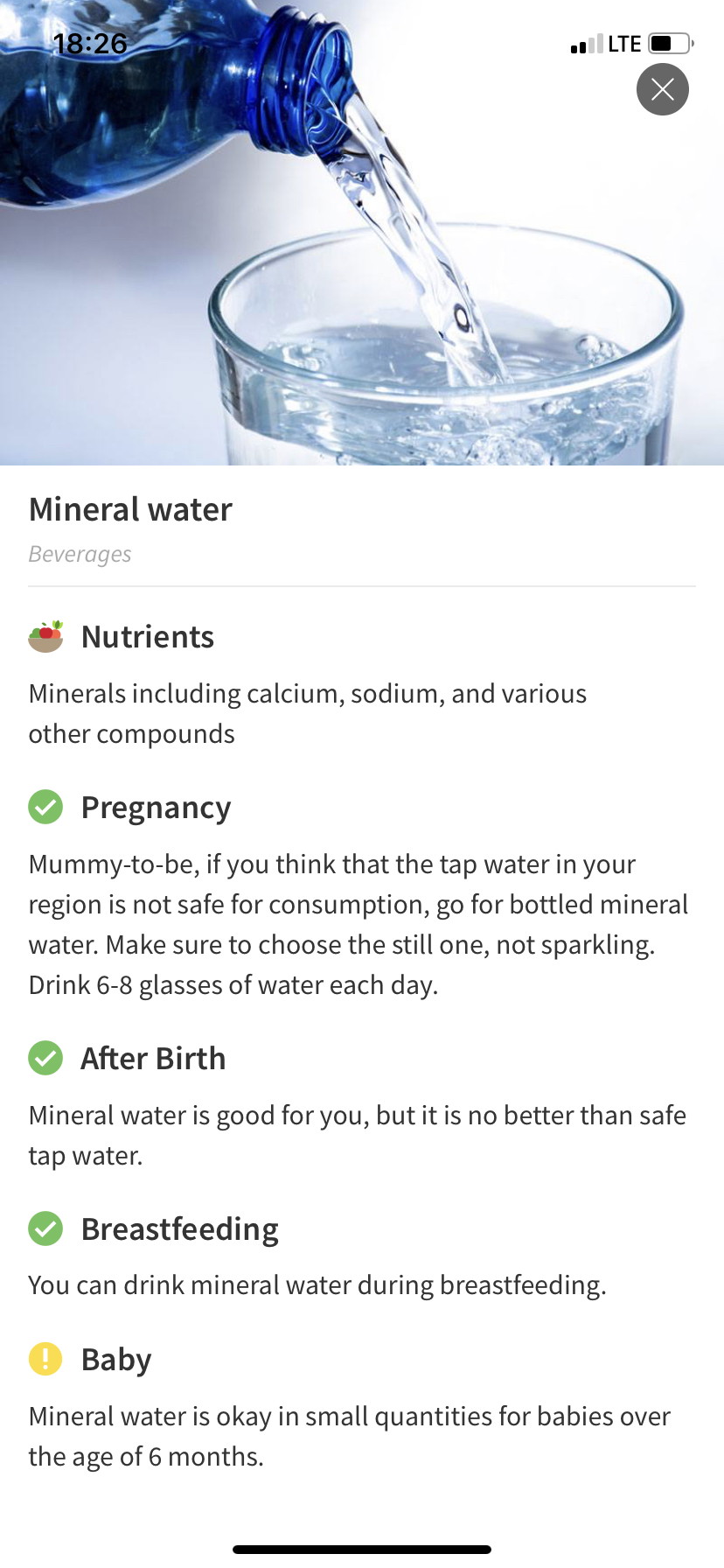Tap the baby advice about 6 months
This screenshot has width=724, height=1568.
tap(349, 1436)
